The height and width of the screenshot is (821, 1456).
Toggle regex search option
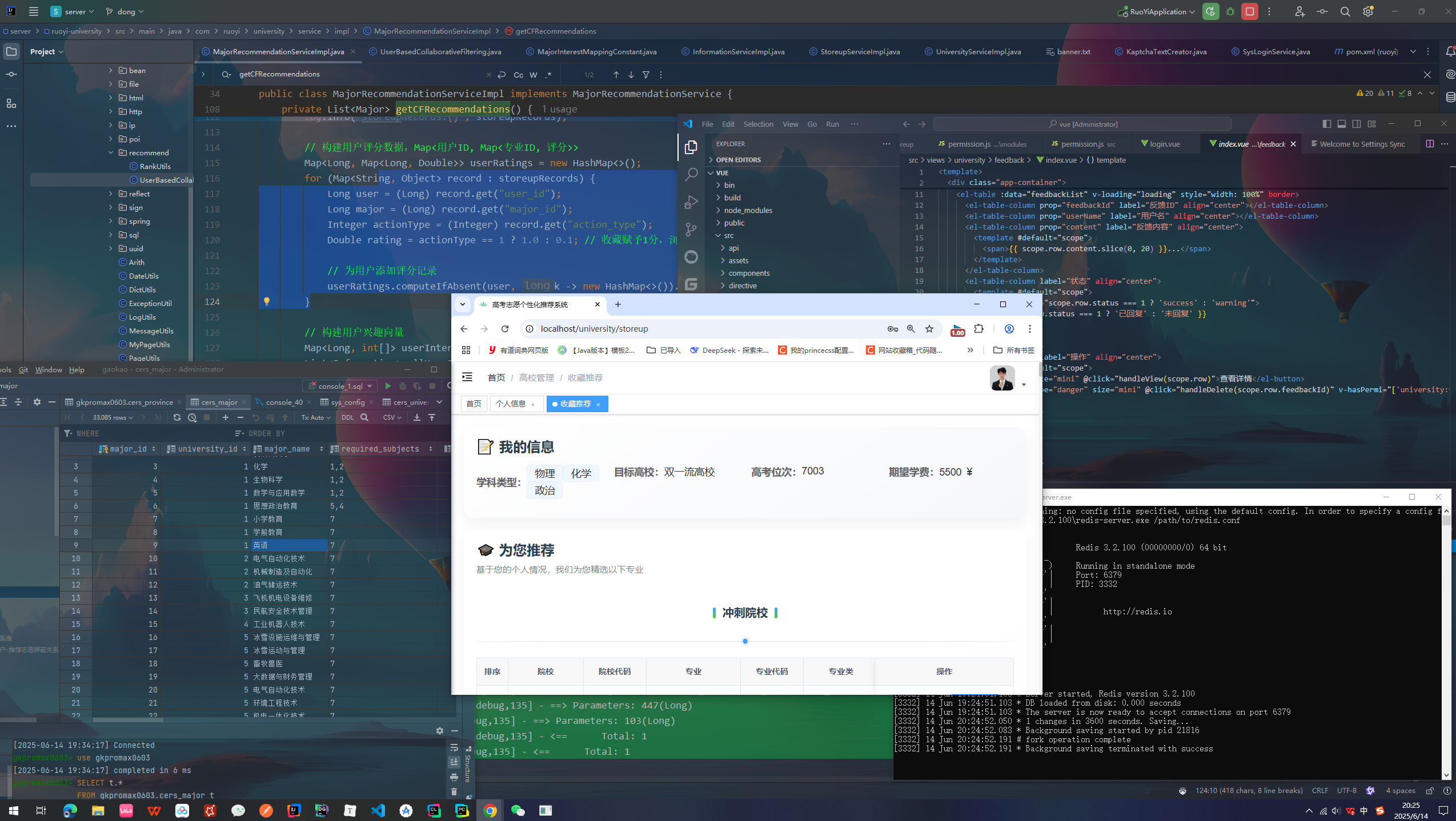coord(548,75)
